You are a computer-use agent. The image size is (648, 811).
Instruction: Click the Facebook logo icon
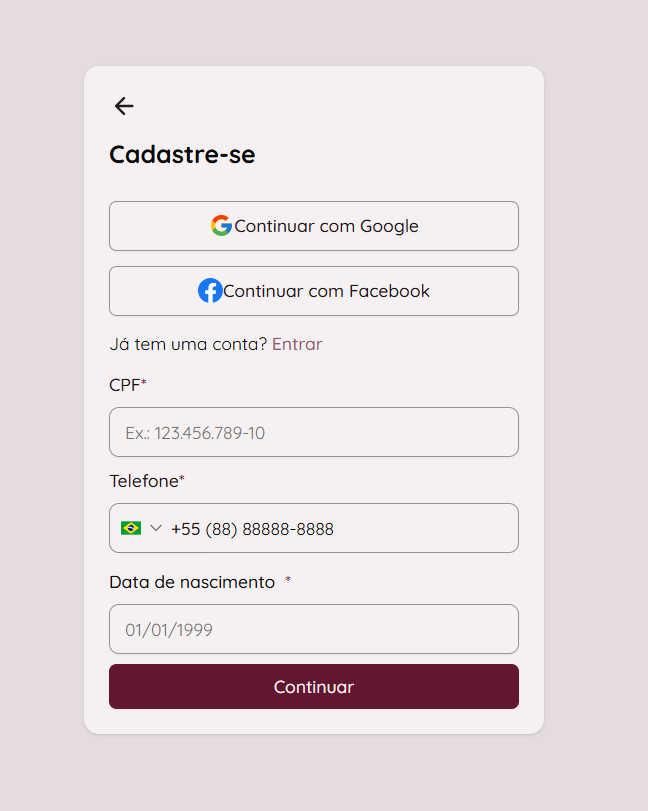click(x=210, y=291)
